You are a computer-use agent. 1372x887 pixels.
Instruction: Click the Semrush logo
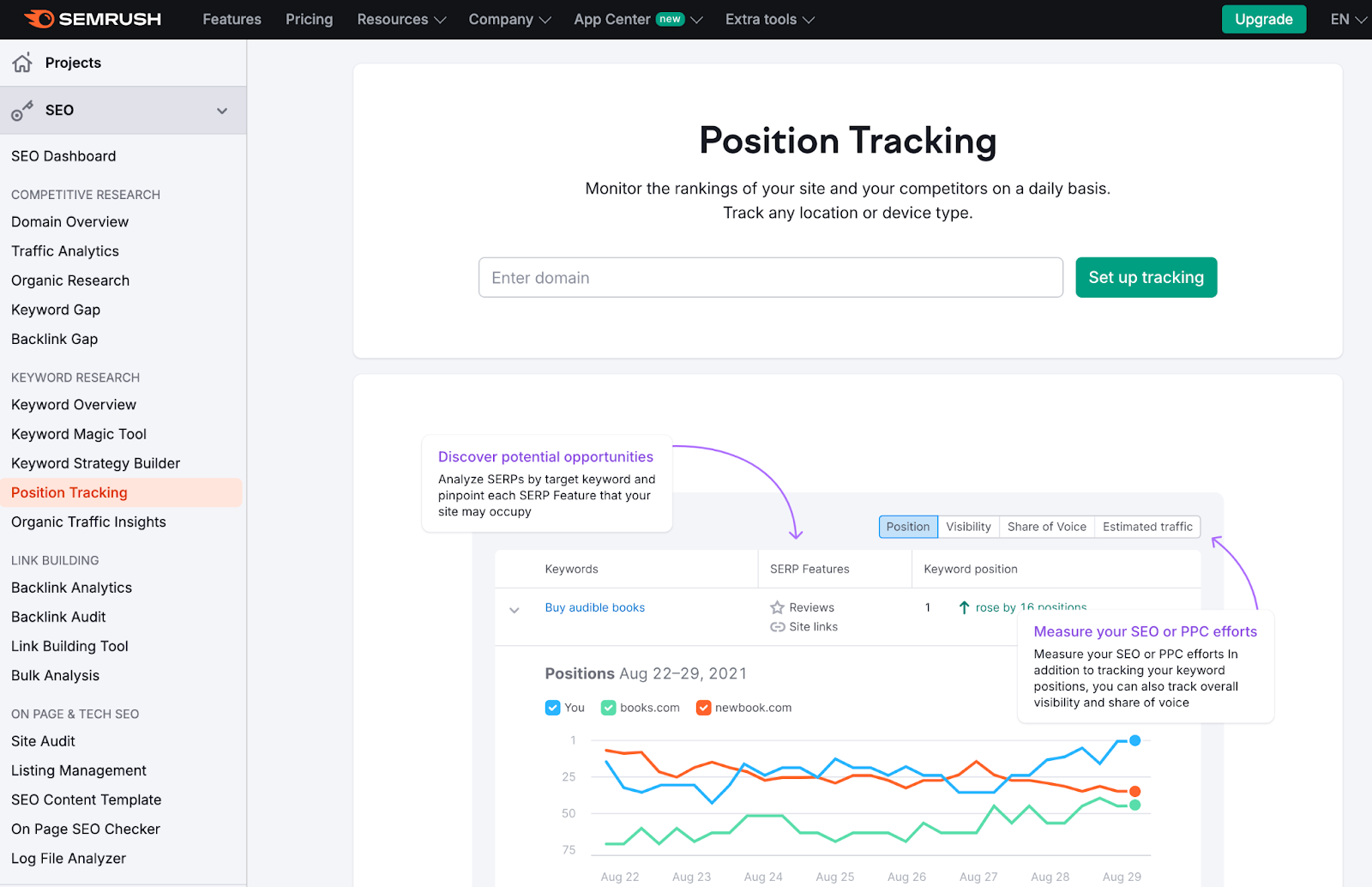coord(93,19)
